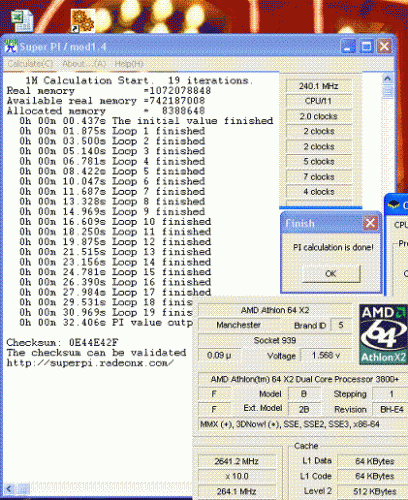Screen dimensions: 408x500
Task: Click the 5 clocks field
Action: [x=319, y=162]
